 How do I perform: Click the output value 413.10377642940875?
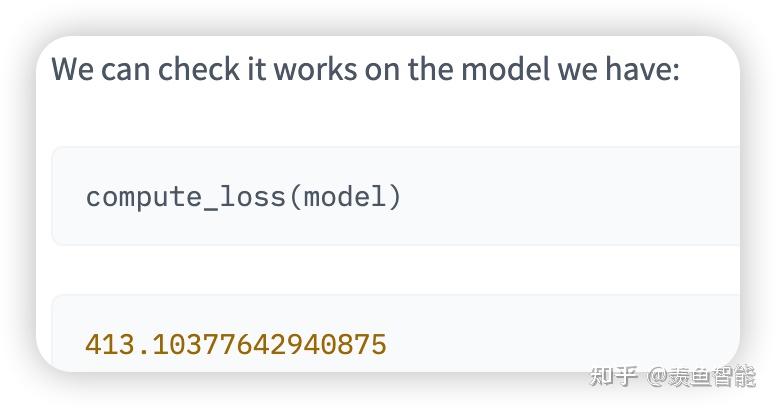click(236, 345)
